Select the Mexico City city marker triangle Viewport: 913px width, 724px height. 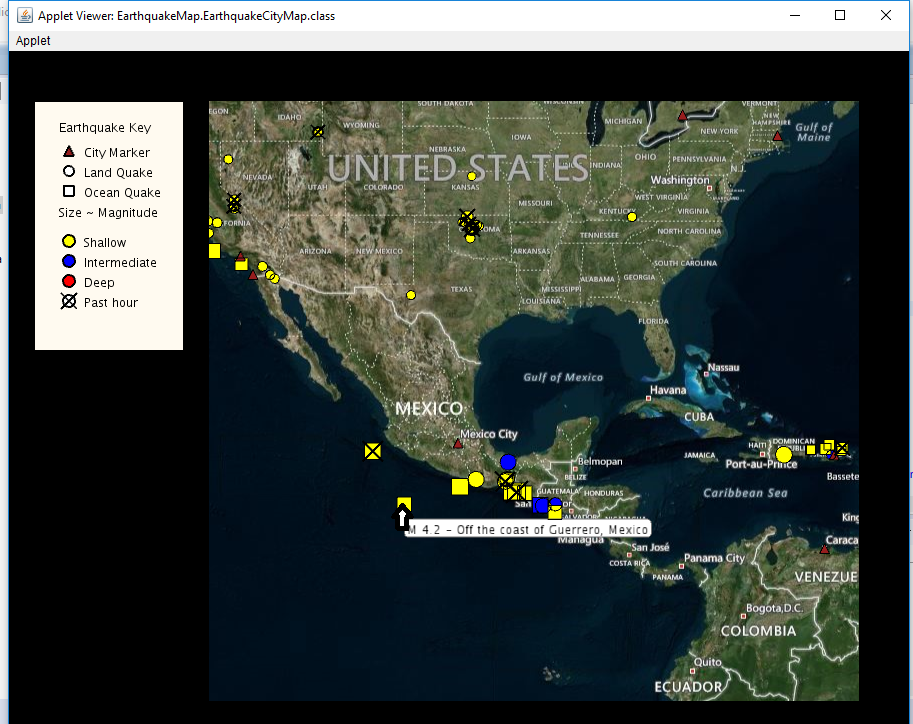click(458, 444)
